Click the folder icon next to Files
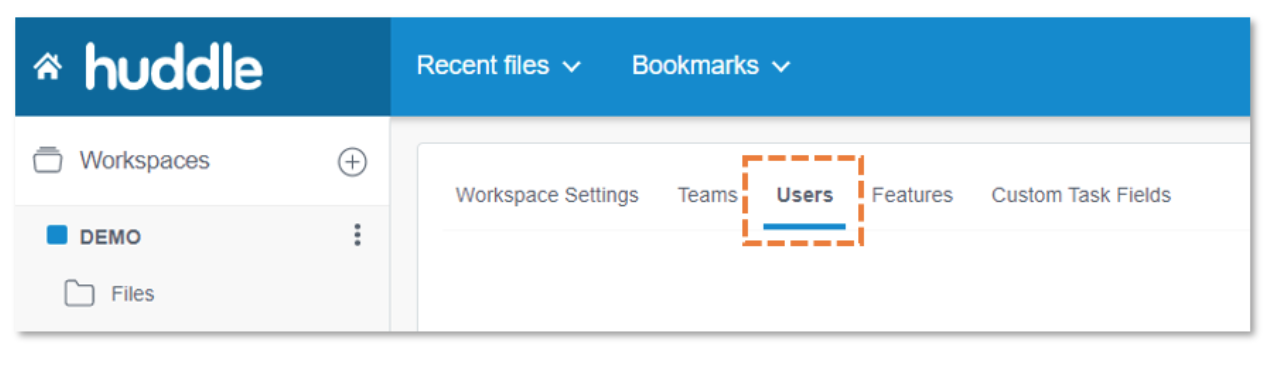The width and height of the screenshot is (1288, 378). point(79,294)
